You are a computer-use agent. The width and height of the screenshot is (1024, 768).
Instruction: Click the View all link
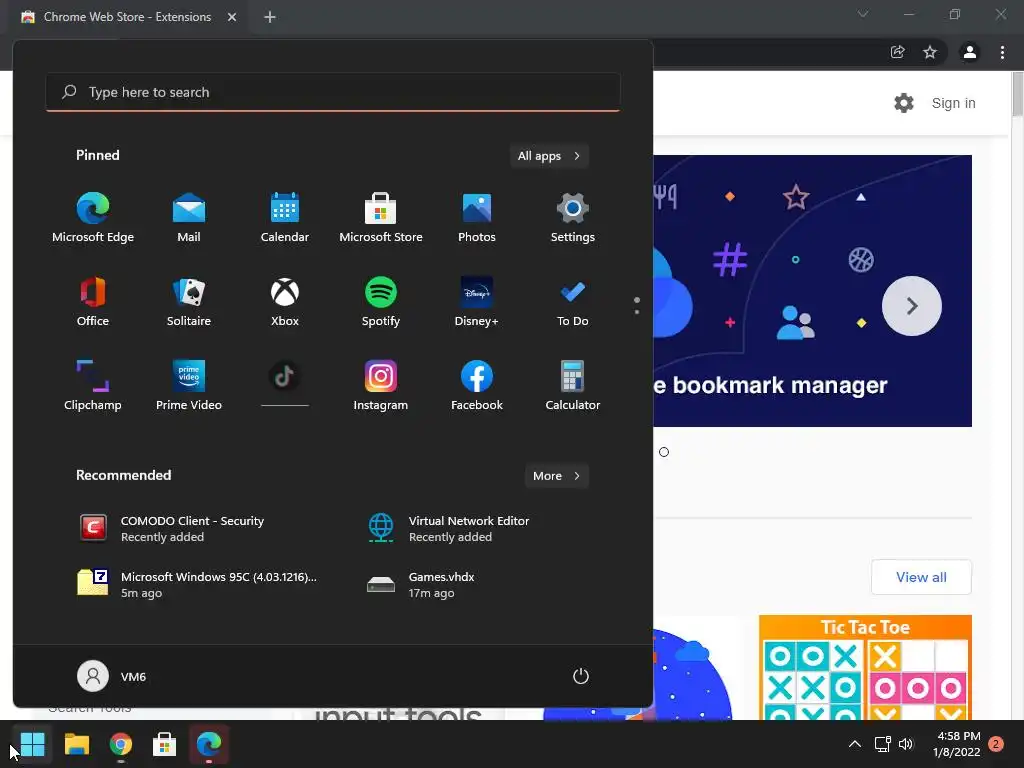[921, 577]
